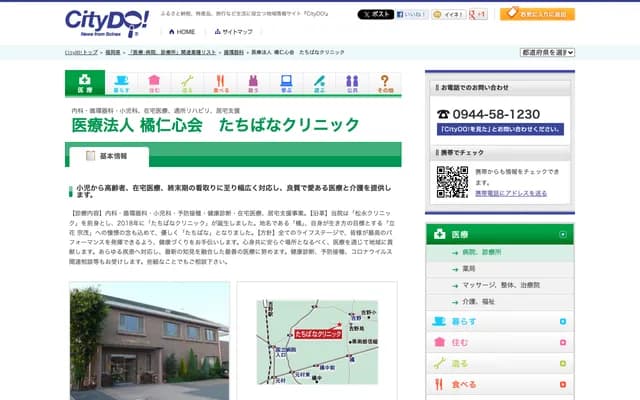Click the telephone icon beside 0944-58-1230

pyautogui.click(x=443, y=114)
